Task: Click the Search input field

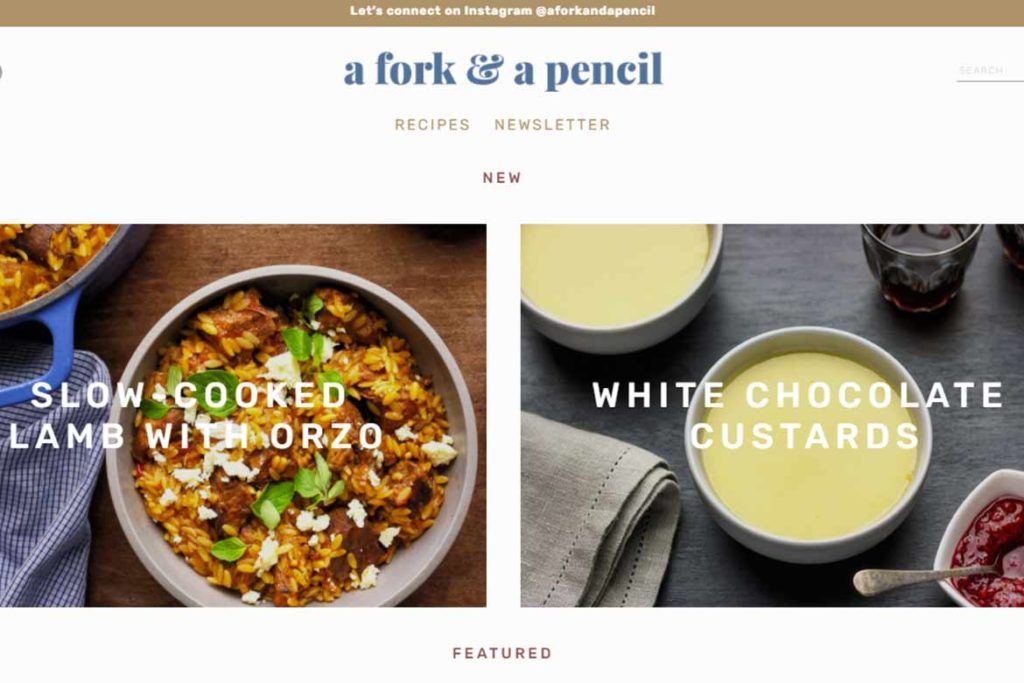Action: (990, 71)
